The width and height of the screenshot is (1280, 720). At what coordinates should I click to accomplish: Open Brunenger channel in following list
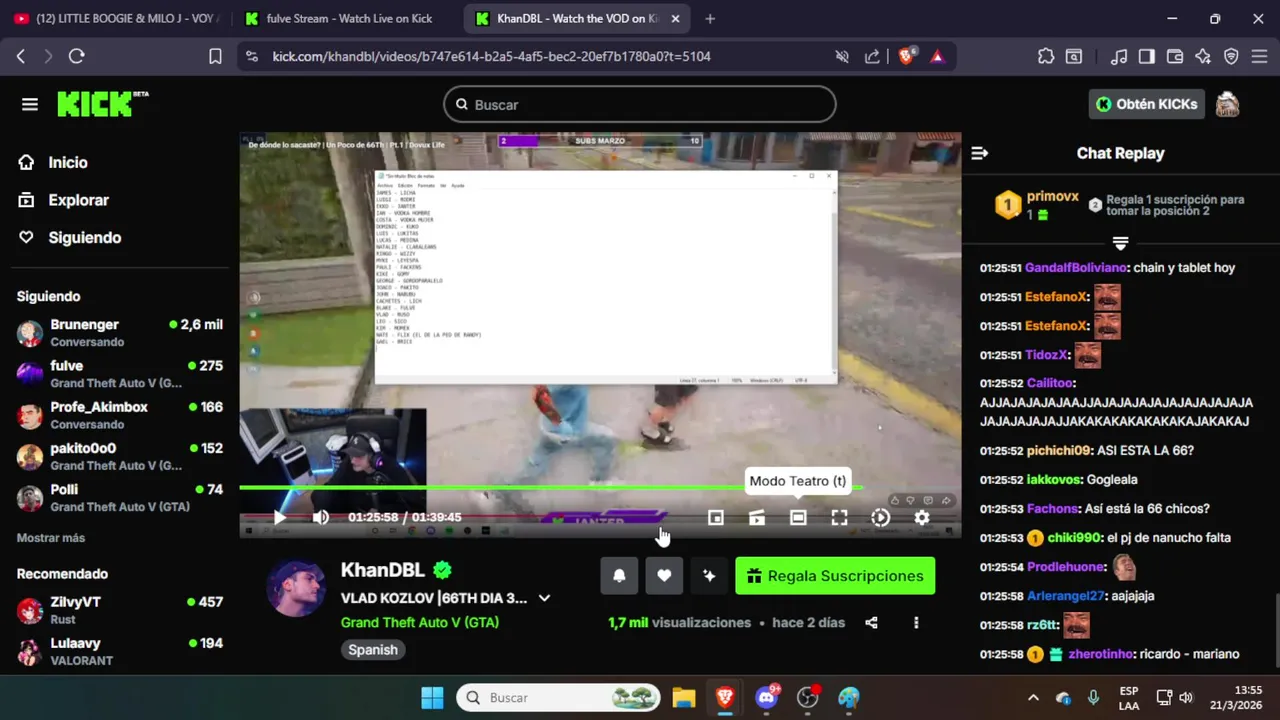coord(120,332)
